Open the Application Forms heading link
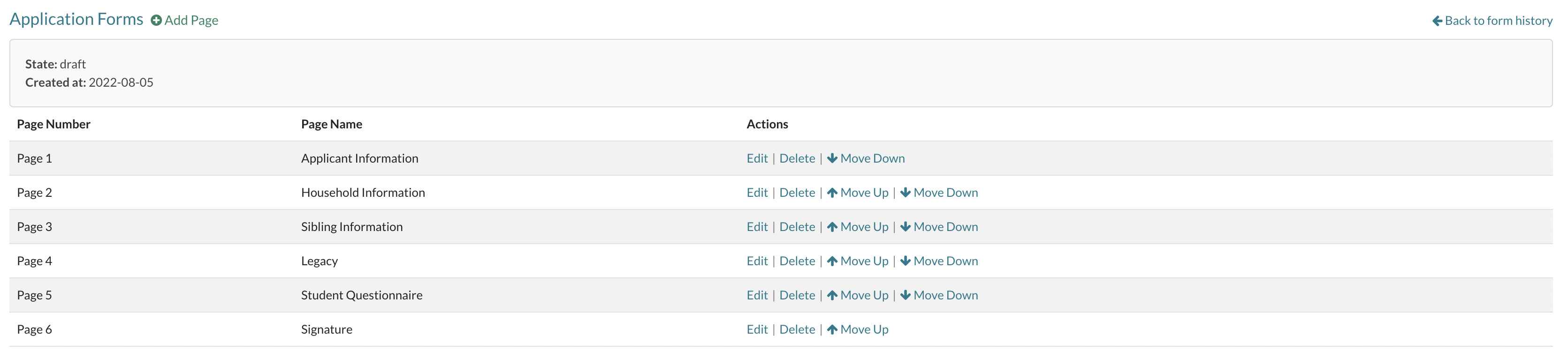The image size is (1568, 358). click(76, 20)
